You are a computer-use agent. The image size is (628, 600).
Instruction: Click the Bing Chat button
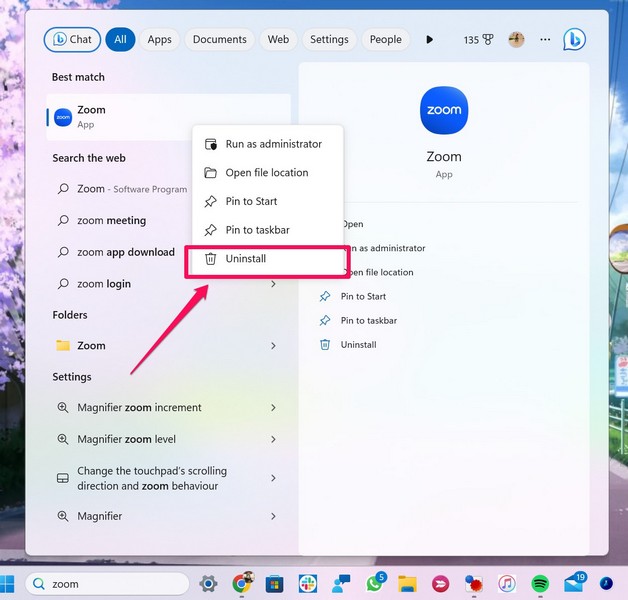70,40
